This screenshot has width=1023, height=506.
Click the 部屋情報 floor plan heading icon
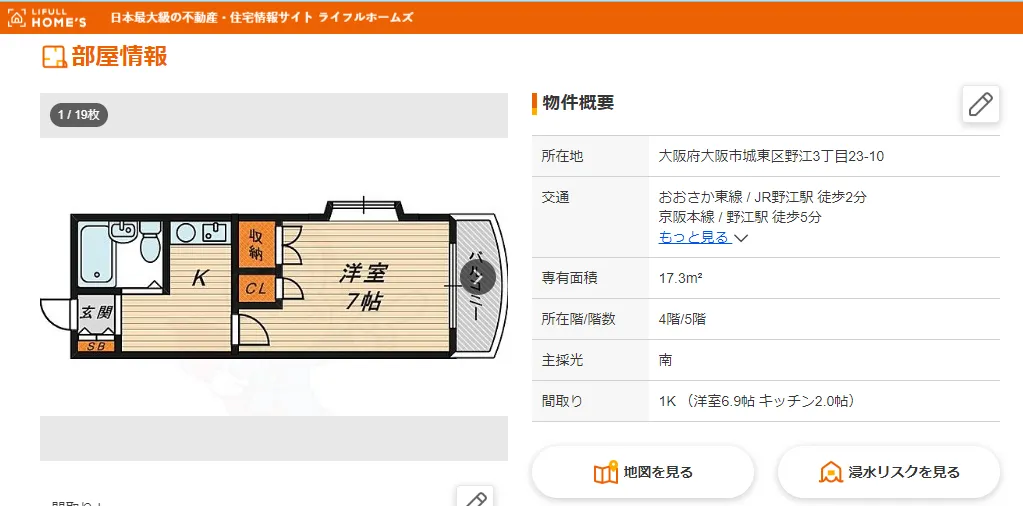[x=55, y=57]
